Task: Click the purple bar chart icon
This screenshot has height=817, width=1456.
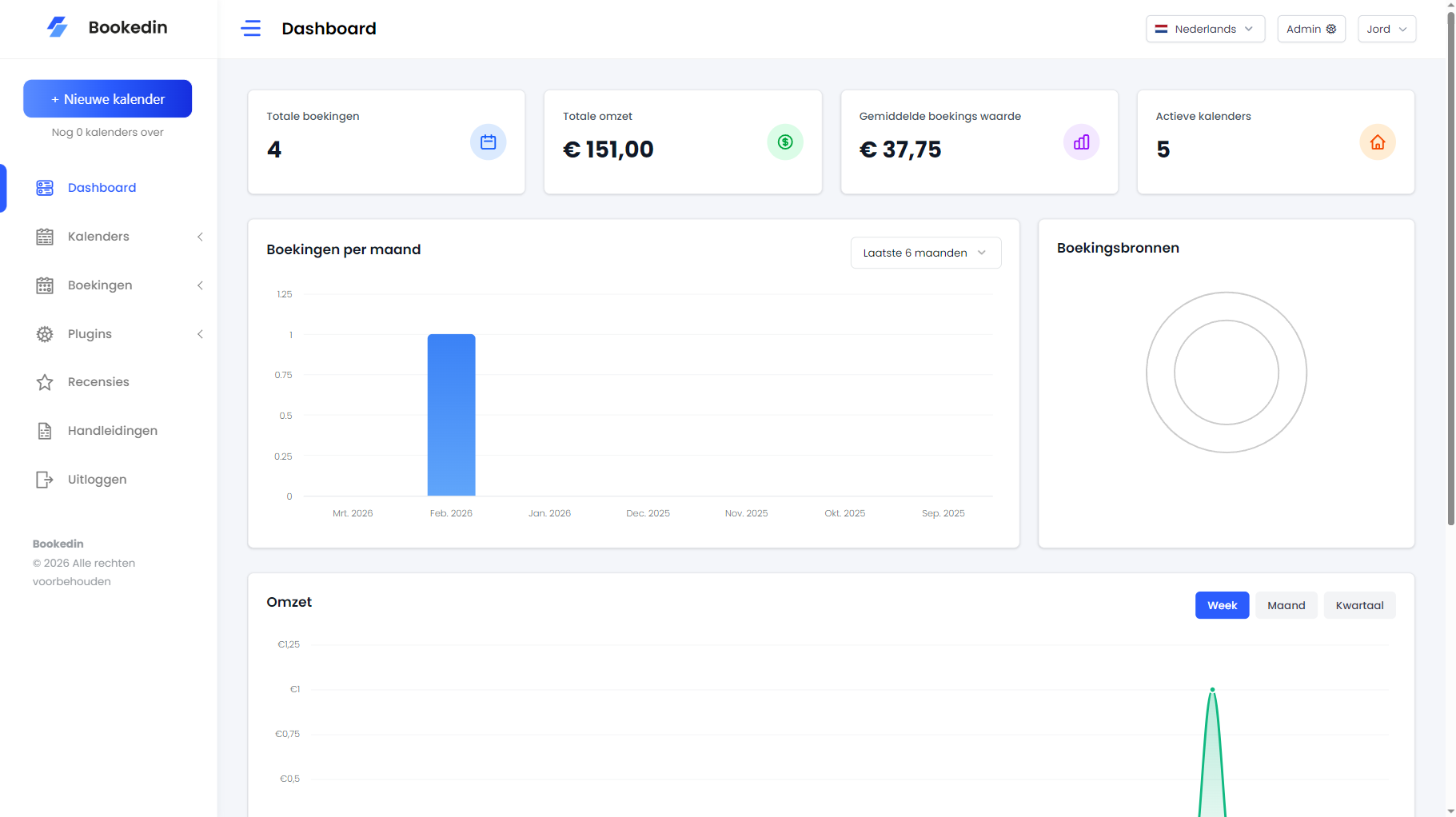Action: 1081,142
